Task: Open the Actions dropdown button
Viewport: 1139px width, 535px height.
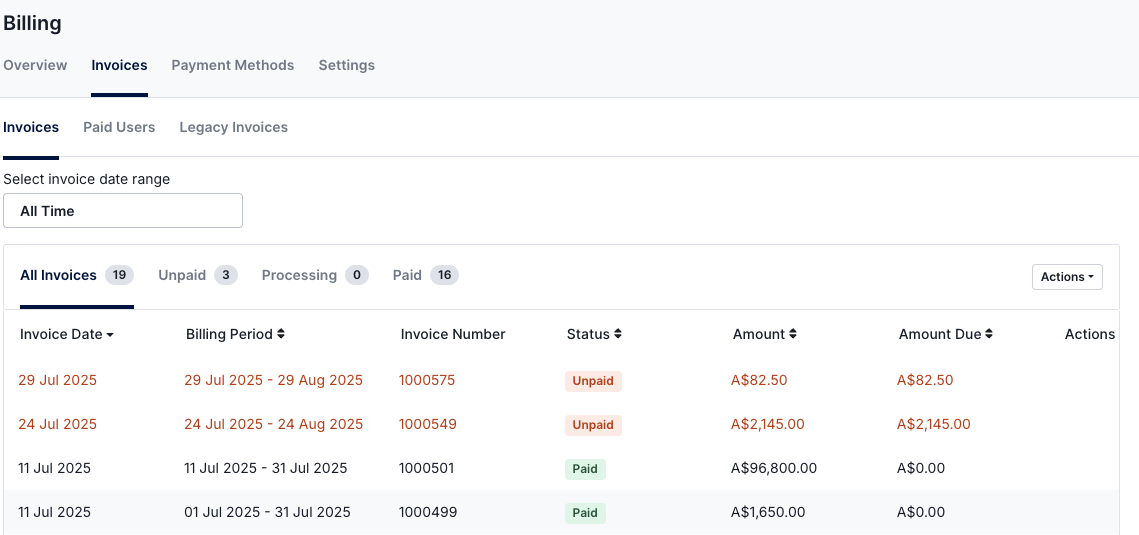Action: (1067, 277)
